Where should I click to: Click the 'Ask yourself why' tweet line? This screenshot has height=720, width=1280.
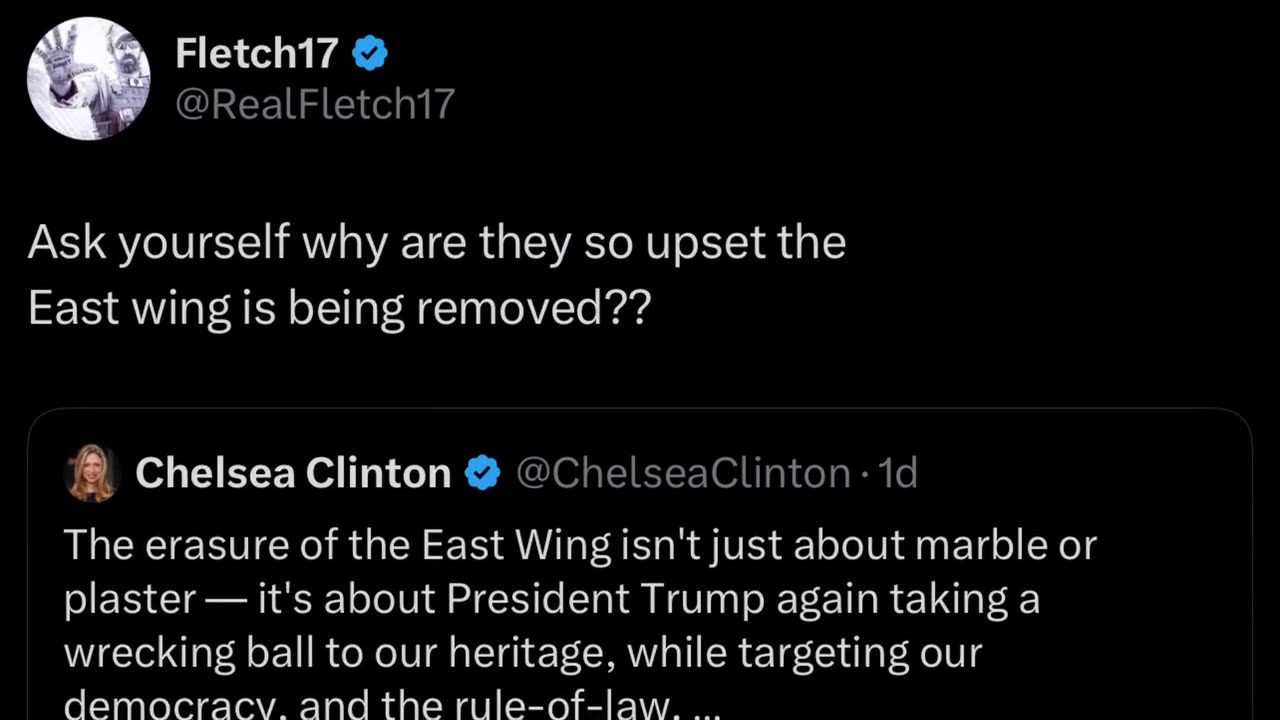[436, 243]
